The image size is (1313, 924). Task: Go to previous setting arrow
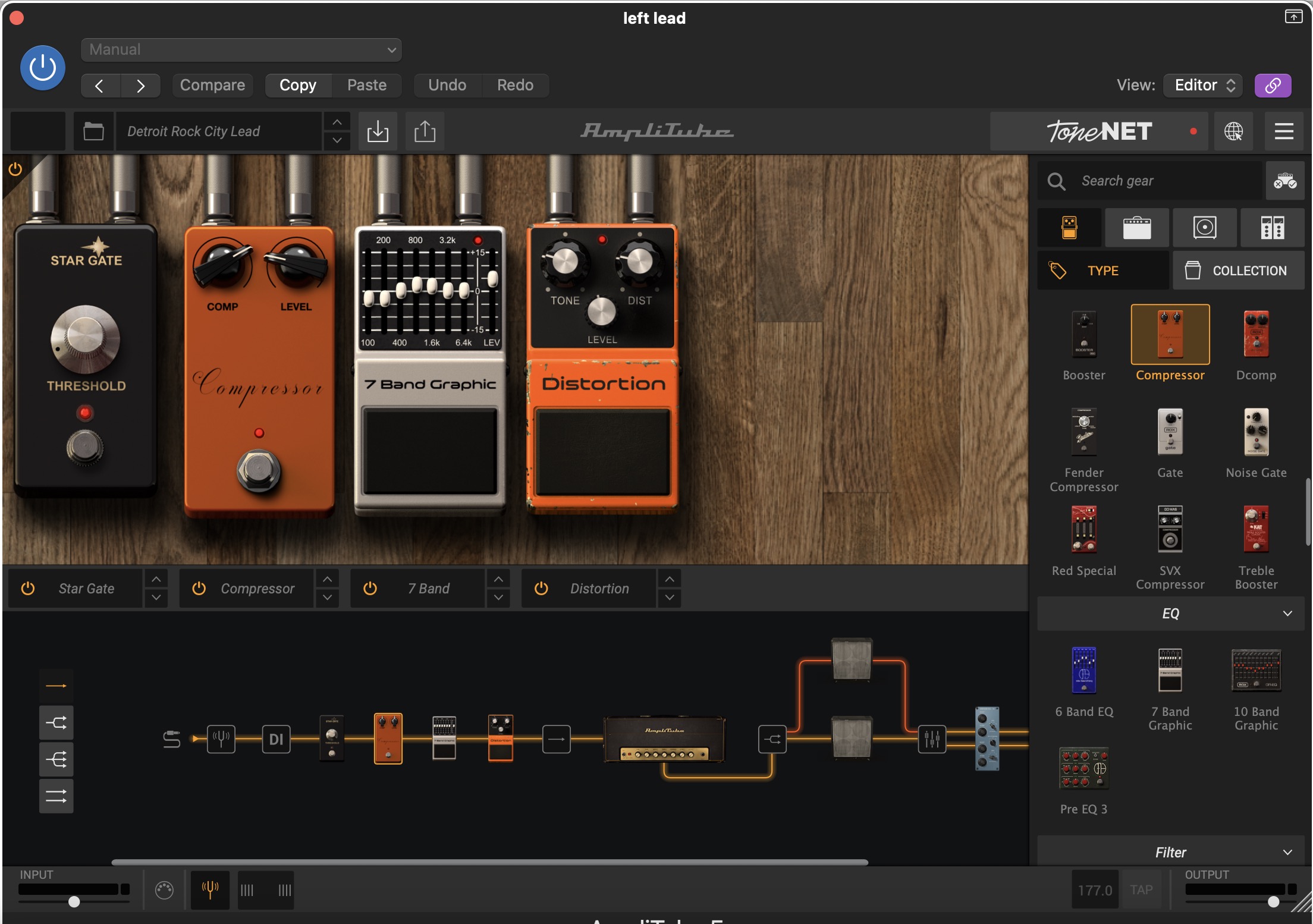click(x=100, y=86)
